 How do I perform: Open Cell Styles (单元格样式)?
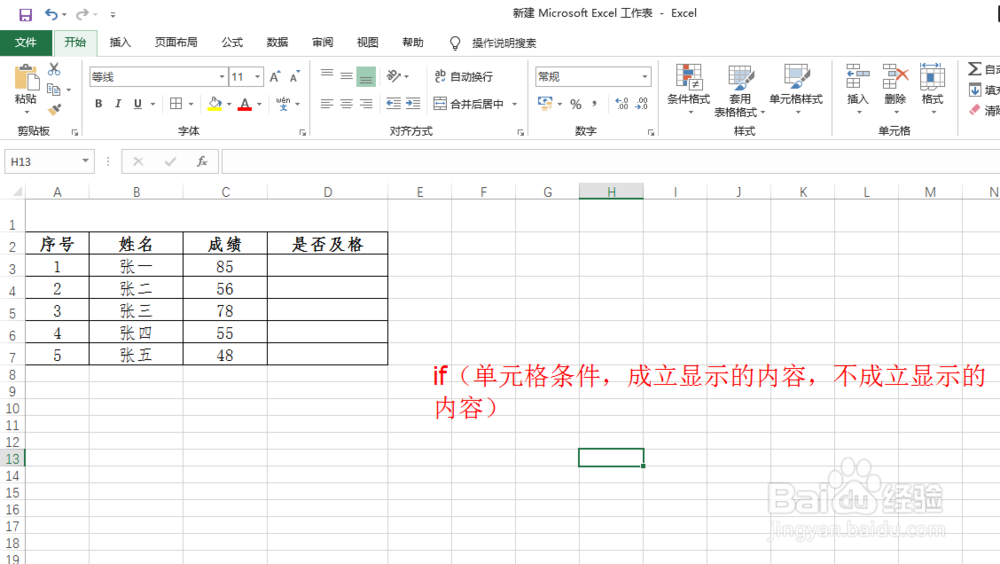pos(796,89)
